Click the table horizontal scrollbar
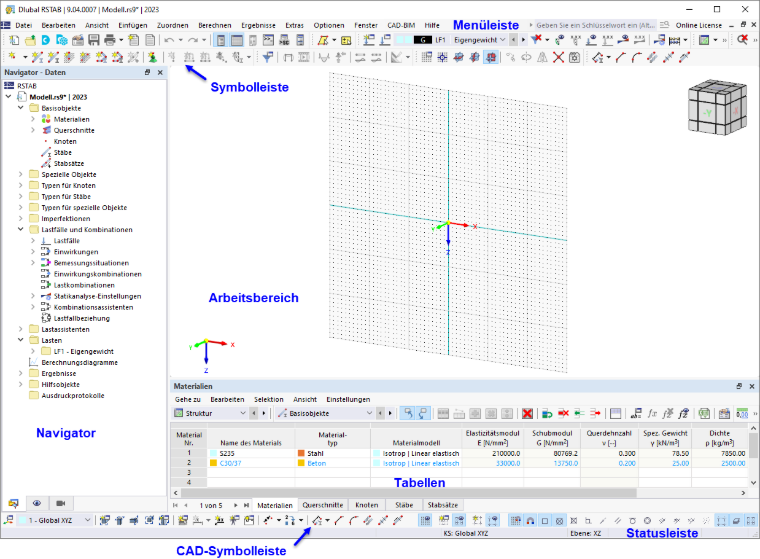Viewport: 760px width, 559px height. pos(410,493)
